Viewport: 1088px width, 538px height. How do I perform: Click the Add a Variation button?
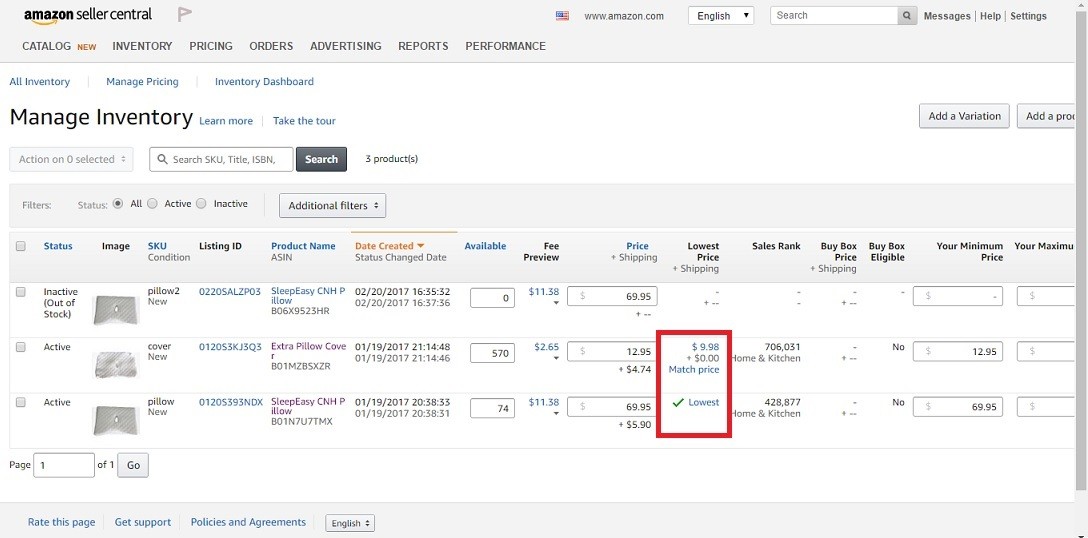pyautogui.click(x=964, y=116)
